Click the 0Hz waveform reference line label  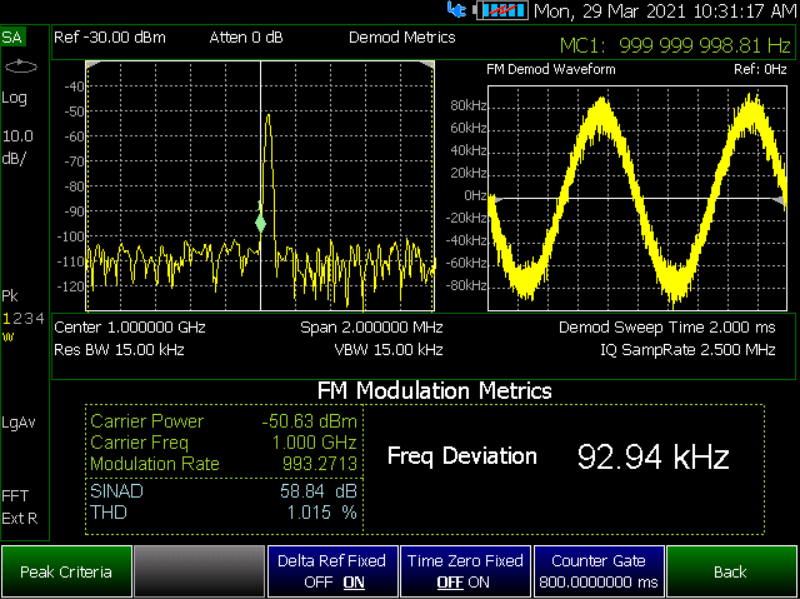[x=476, y=195]
